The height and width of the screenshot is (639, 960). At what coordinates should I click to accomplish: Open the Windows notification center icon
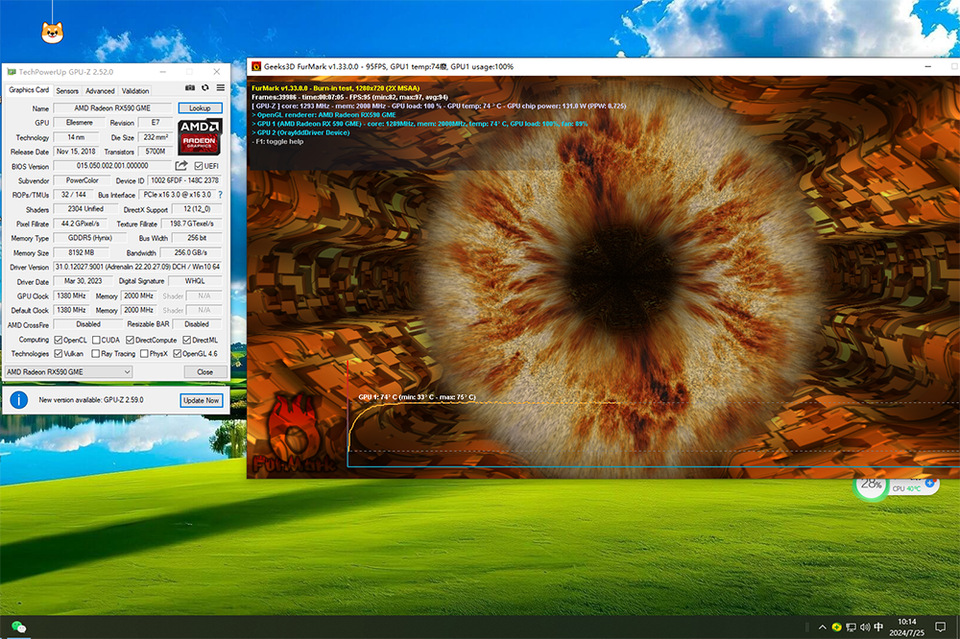[942, 627]
